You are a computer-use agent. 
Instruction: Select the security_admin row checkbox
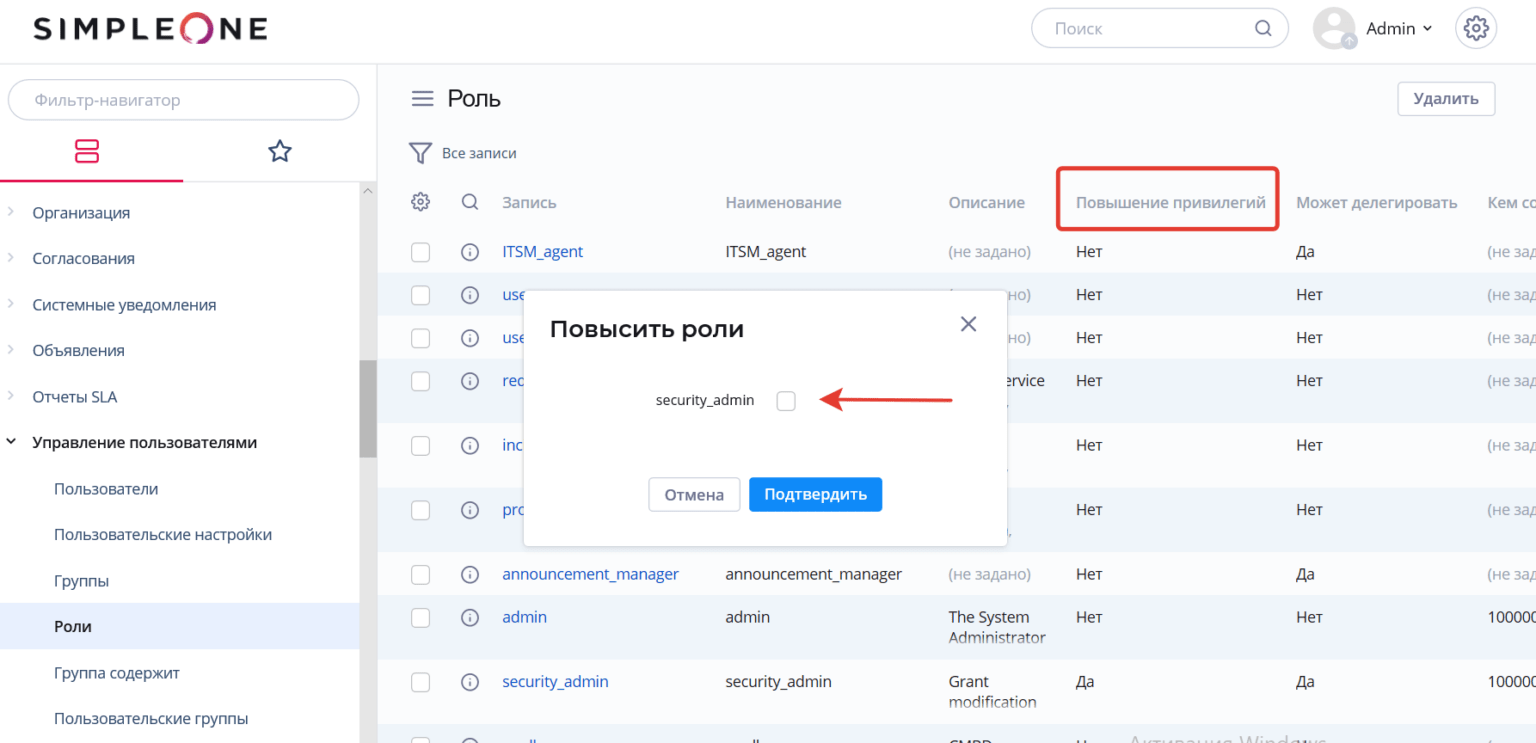coord(421,682)
